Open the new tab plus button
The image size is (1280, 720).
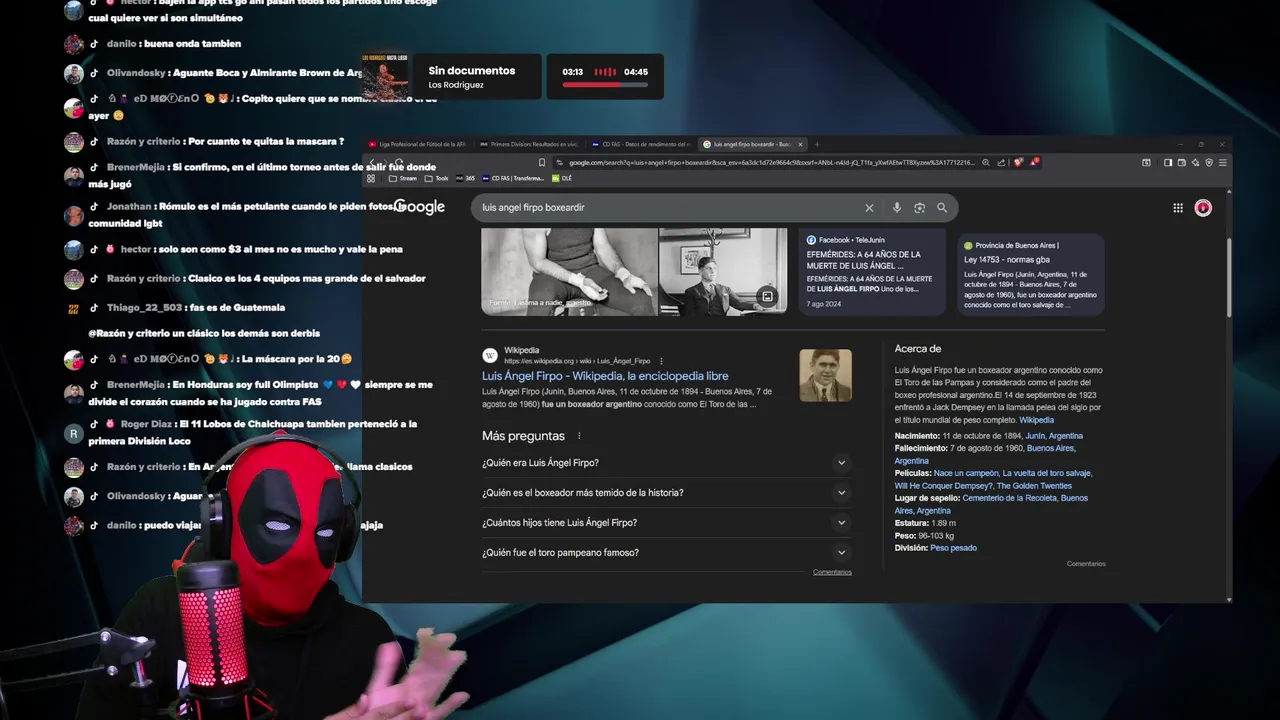click(x=816, y=144)
